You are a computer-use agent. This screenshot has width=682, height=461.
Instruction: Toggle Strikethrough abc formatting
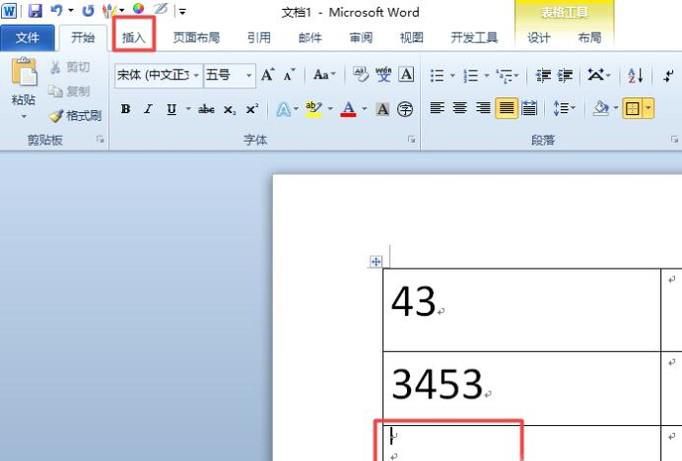[206, 109]
